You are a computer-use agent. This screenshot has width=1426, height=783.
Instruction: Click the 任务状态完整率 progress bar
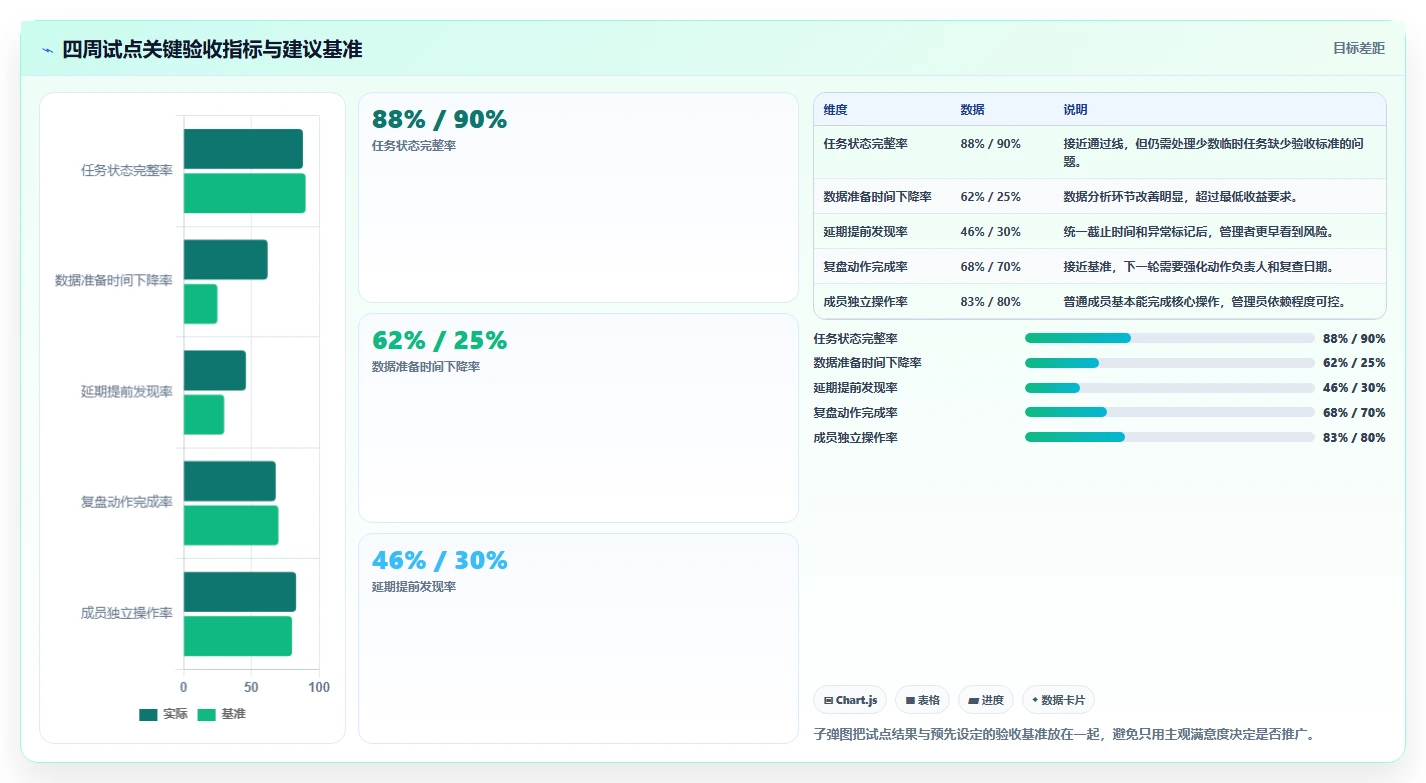(1169, 338)
